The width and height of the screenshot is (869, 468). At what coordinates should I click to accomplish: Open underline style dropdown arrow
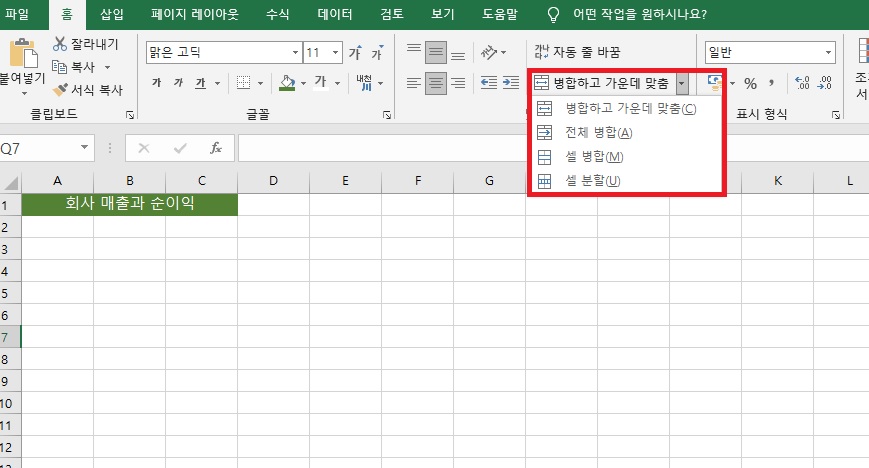click(x=217, y=84)
